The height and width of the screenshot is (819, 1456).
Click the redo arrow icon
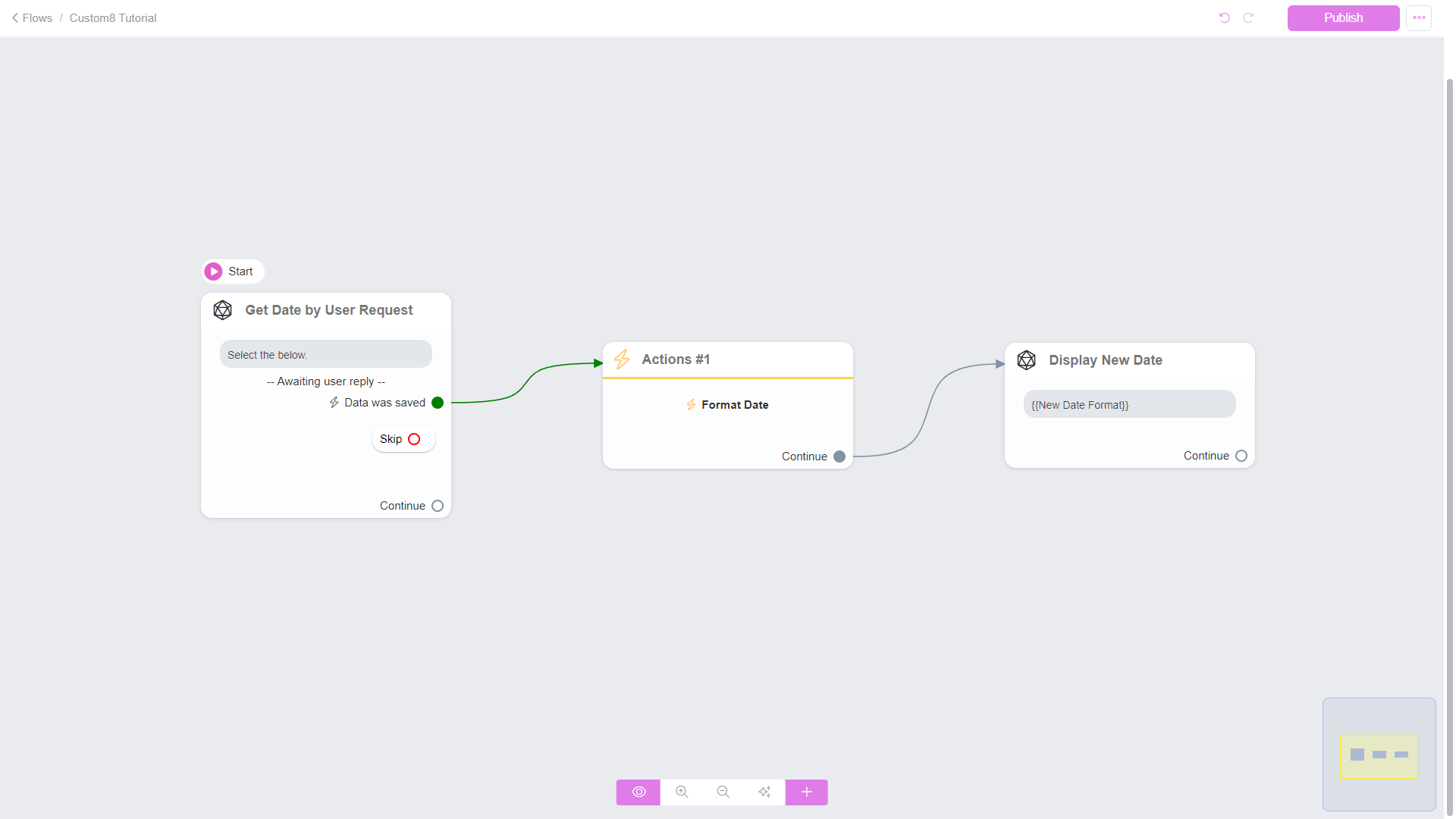(x=1248, y=17)
